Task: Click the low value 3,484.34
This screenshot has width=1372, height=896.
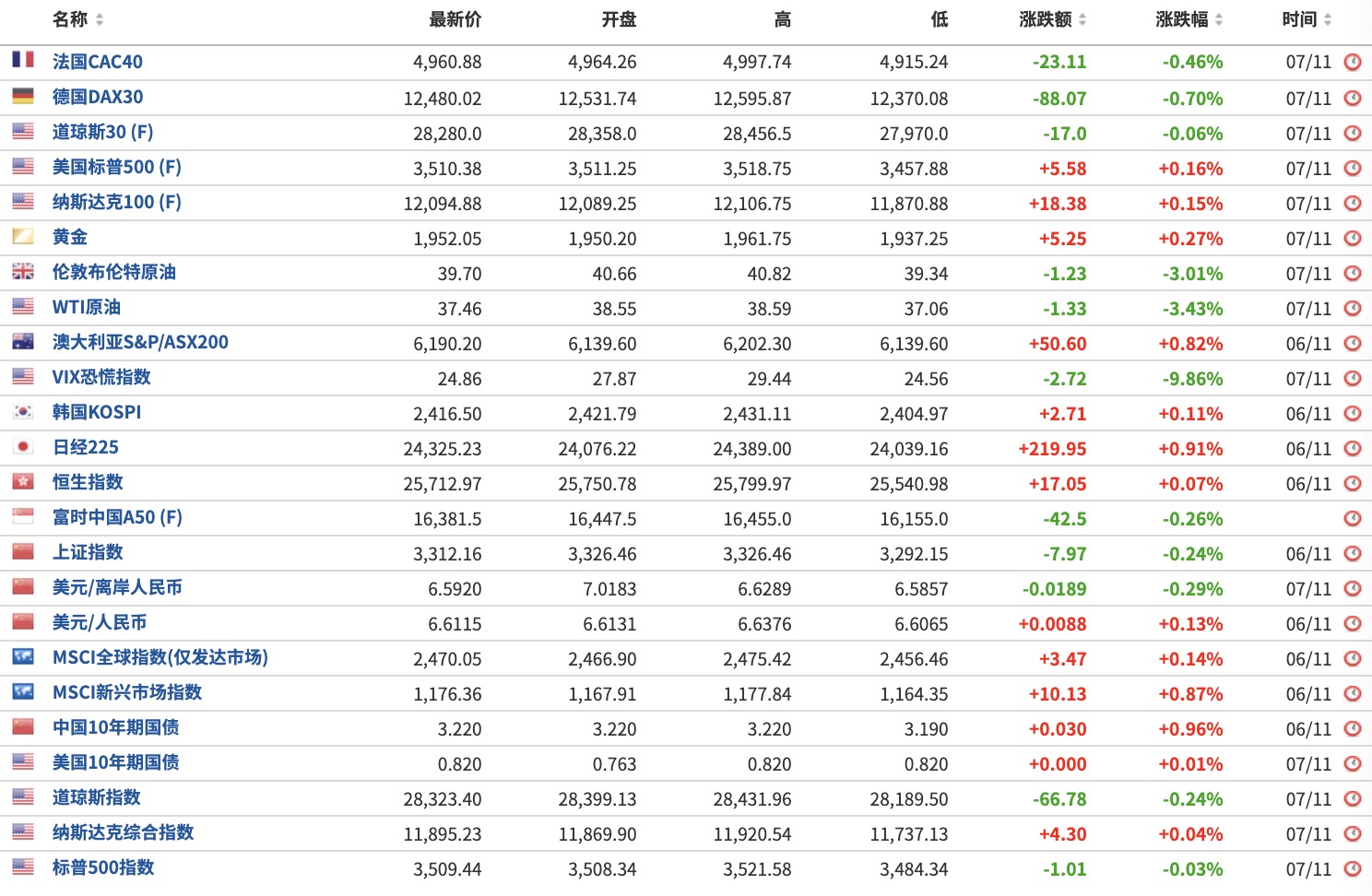Action: click(914, 869)
